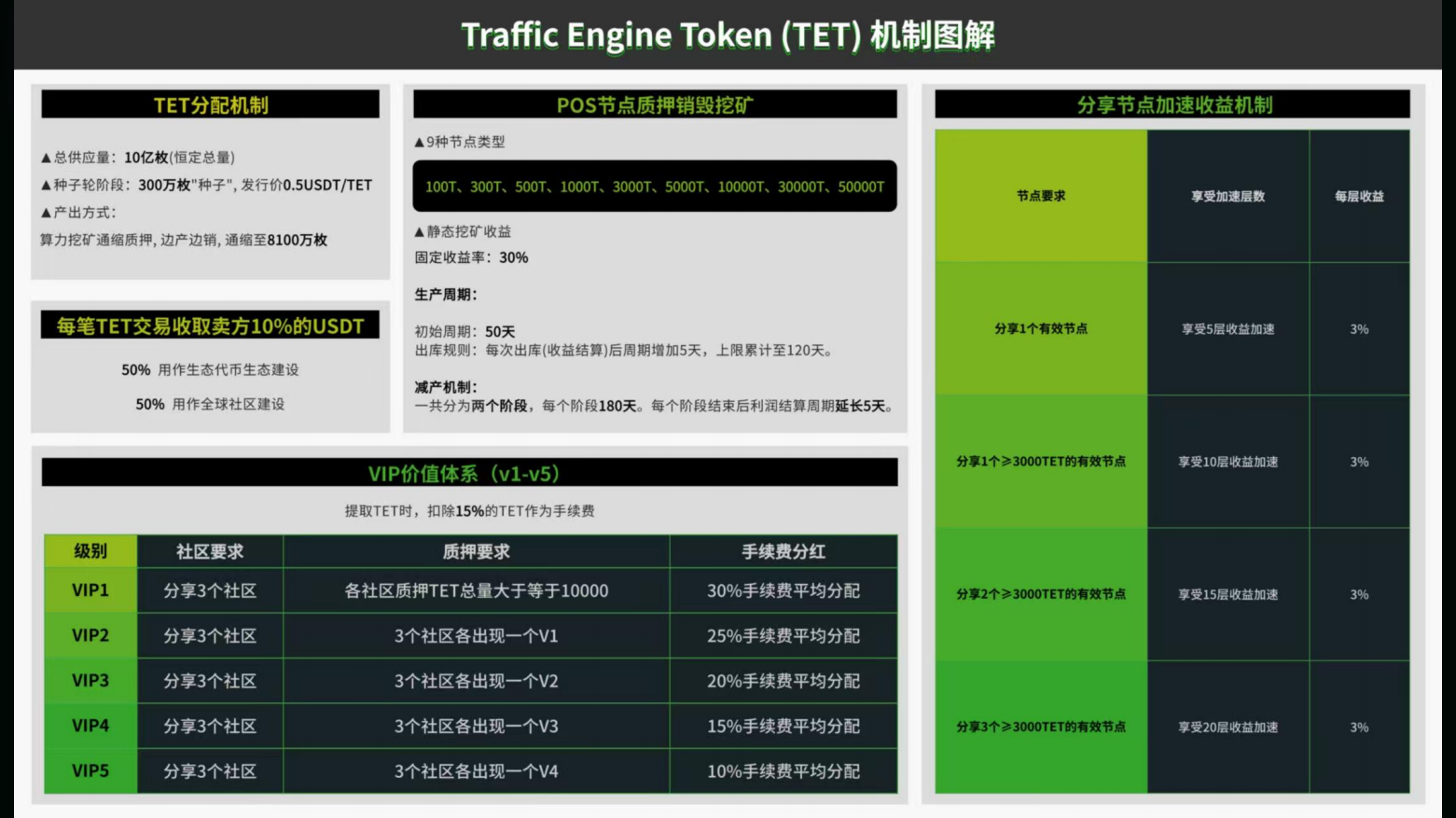Click the '25%手续费平均分配' cell
Screen dimensions: 1456x818
(783, 635)
